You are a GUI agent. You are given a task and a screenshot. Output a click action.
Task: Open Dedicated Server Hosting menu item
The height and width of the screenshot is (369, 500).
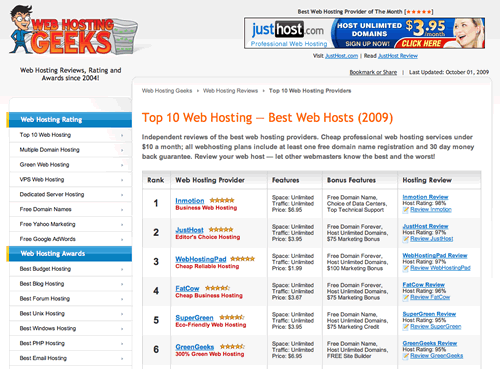pos(71,194)
